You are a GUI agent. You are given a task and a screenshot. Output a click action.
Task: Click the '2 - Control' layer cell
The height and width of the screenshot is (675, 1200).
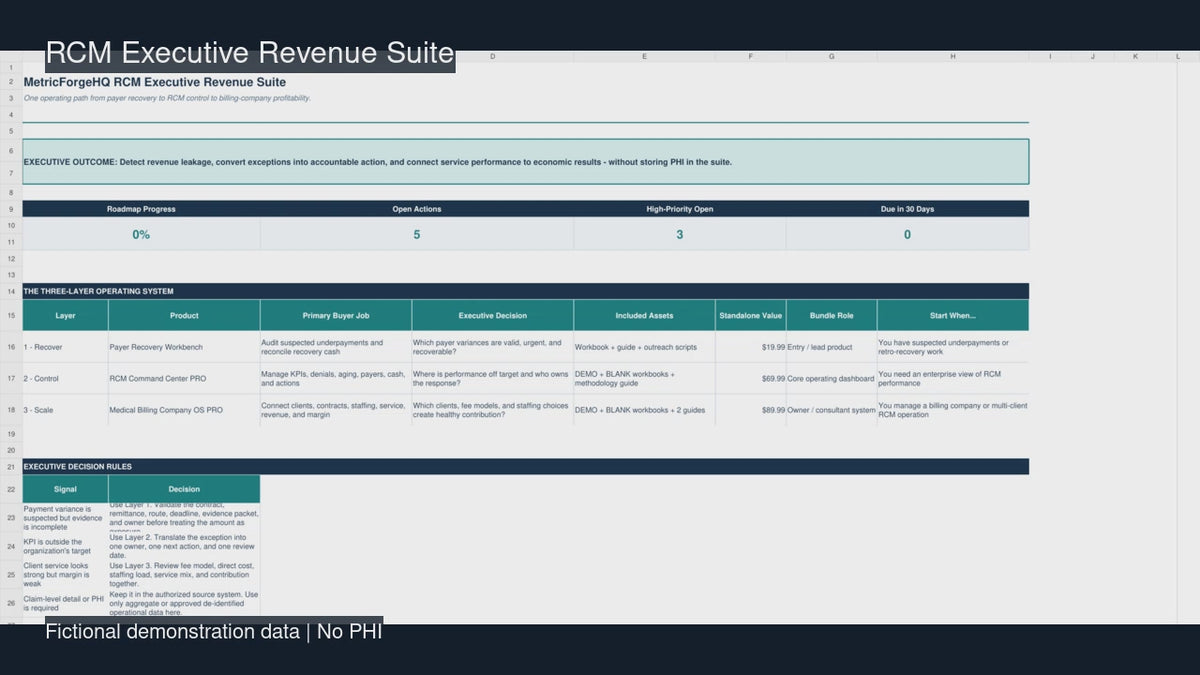point(65,378)
